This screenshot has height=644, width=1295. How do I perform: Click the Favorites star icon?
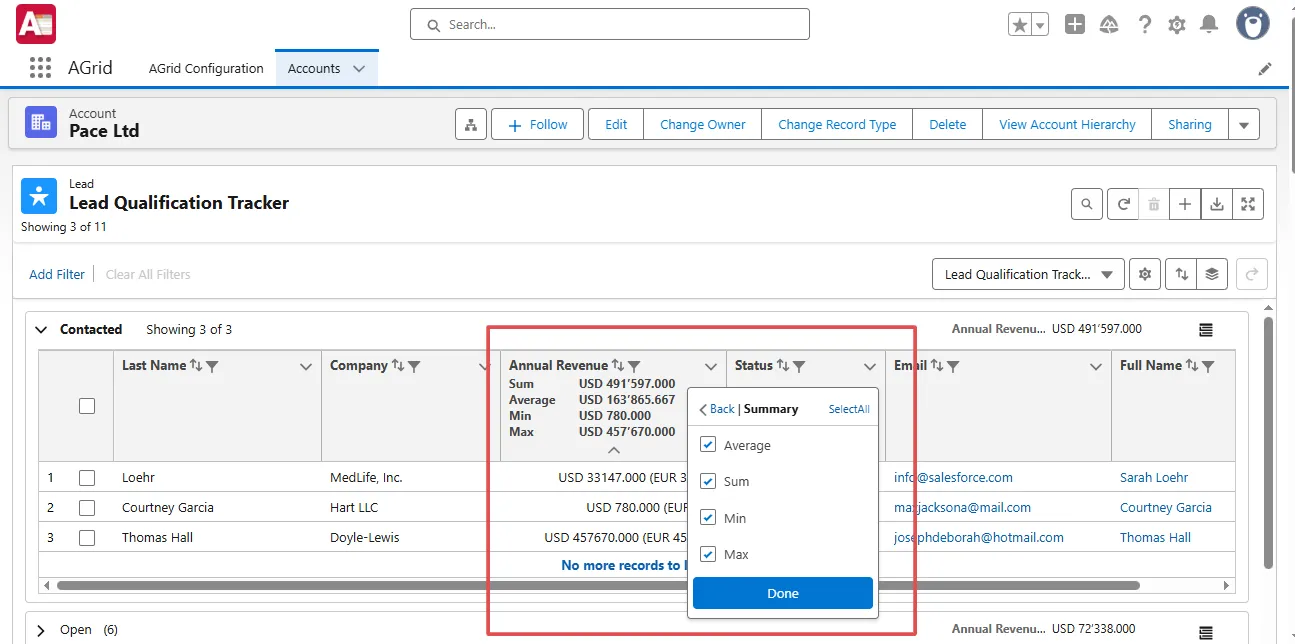[x=1019, y=25]
